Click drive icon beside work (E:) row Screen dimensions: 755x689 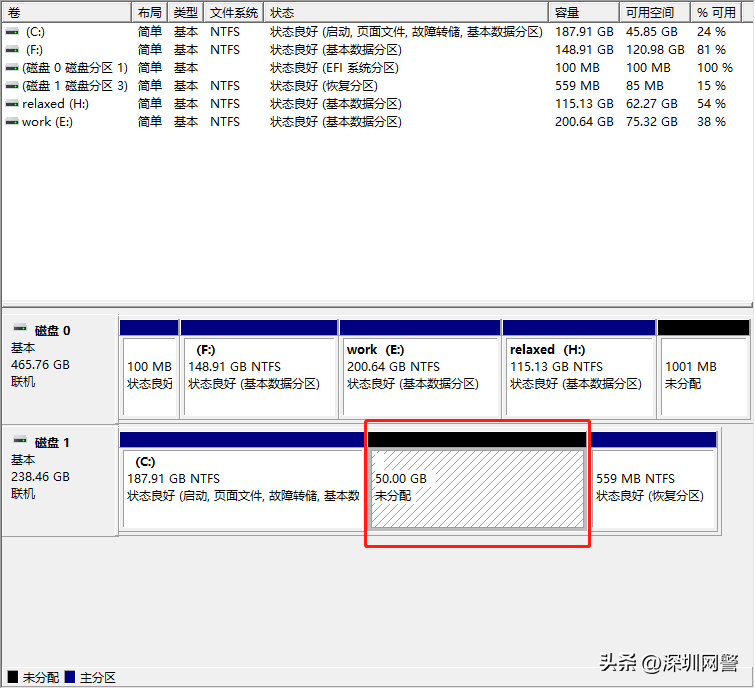coord(12,122)
